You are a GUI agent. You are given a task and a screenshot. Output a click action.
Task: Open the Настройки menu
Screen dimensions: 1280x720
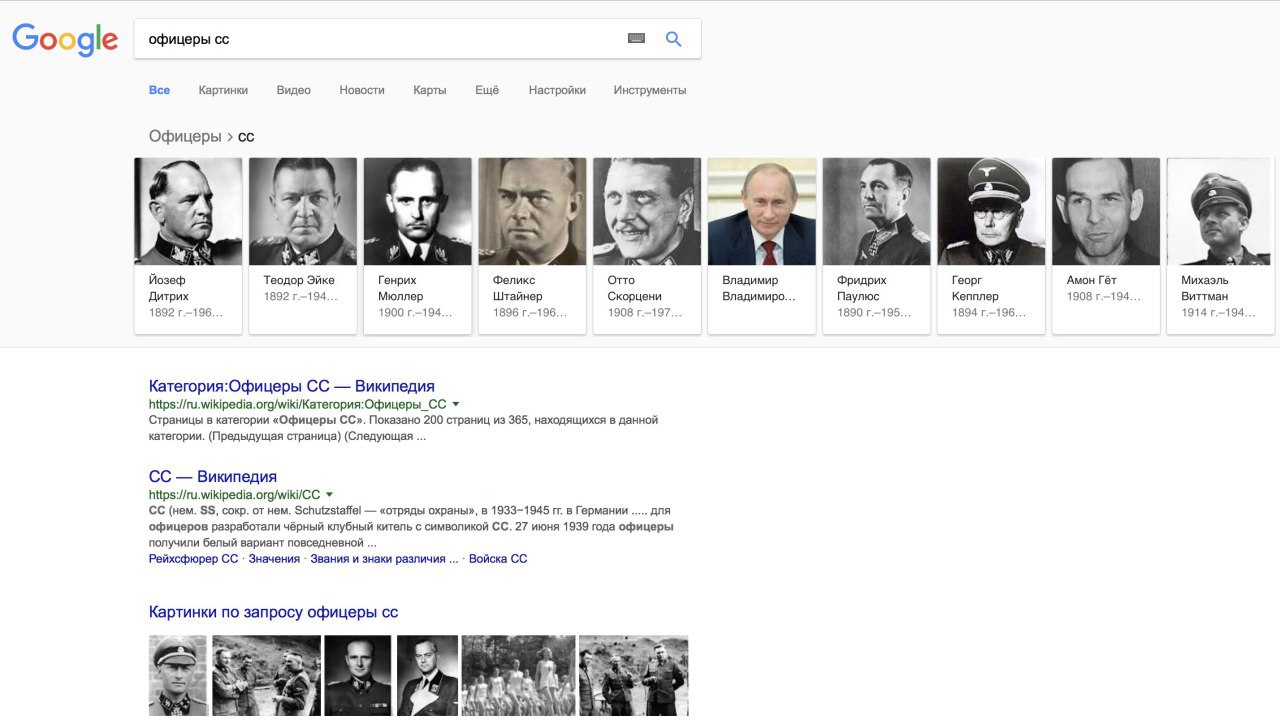click(557, 90)
